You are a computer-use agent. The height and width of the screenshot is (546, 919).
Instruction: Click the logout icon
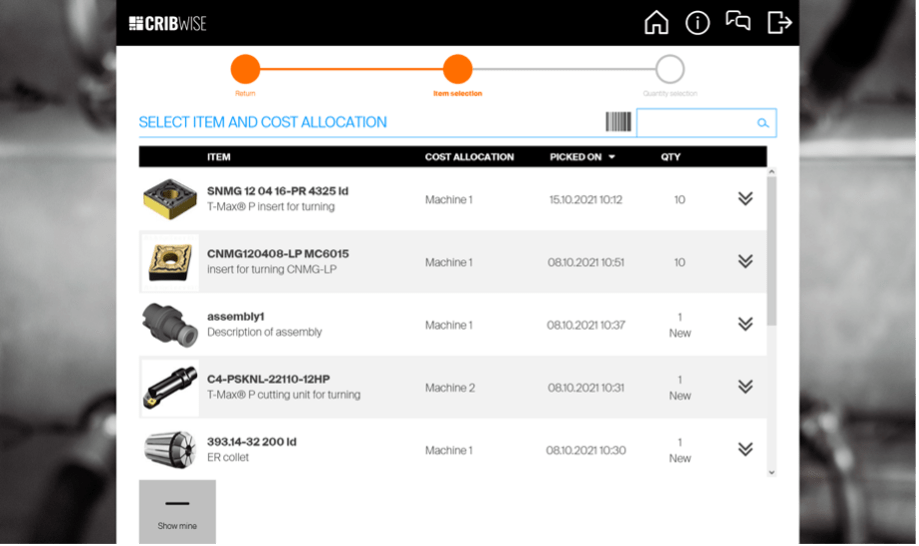click(779, 22)
